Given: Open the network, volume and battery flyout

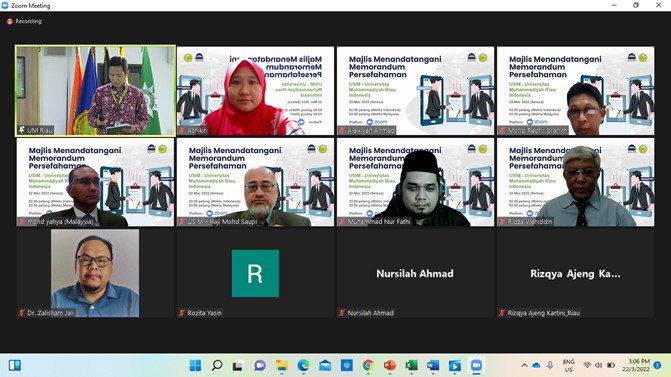Looking at the screenshot, I should 599,365.
